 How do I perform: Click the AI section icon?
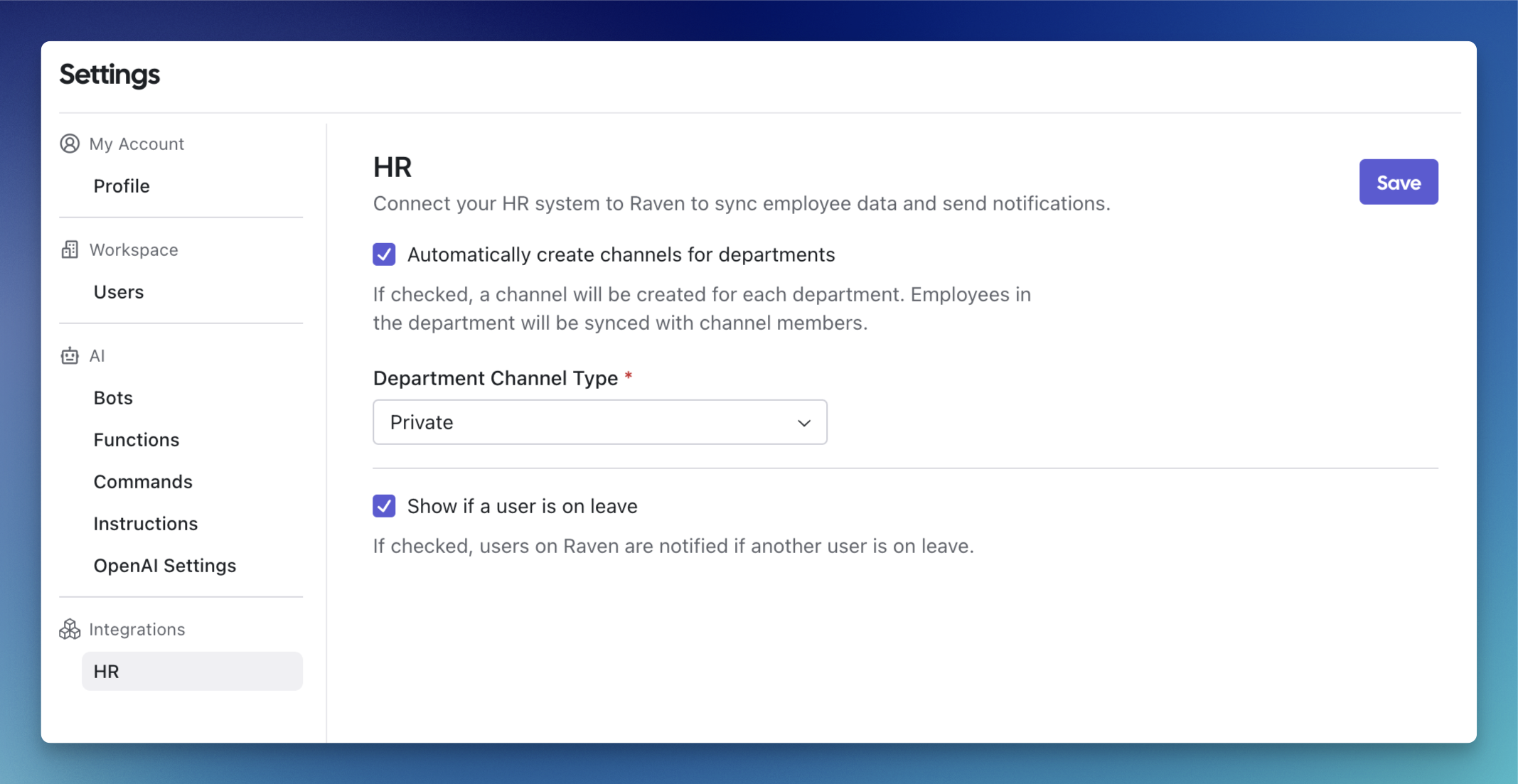71,355
